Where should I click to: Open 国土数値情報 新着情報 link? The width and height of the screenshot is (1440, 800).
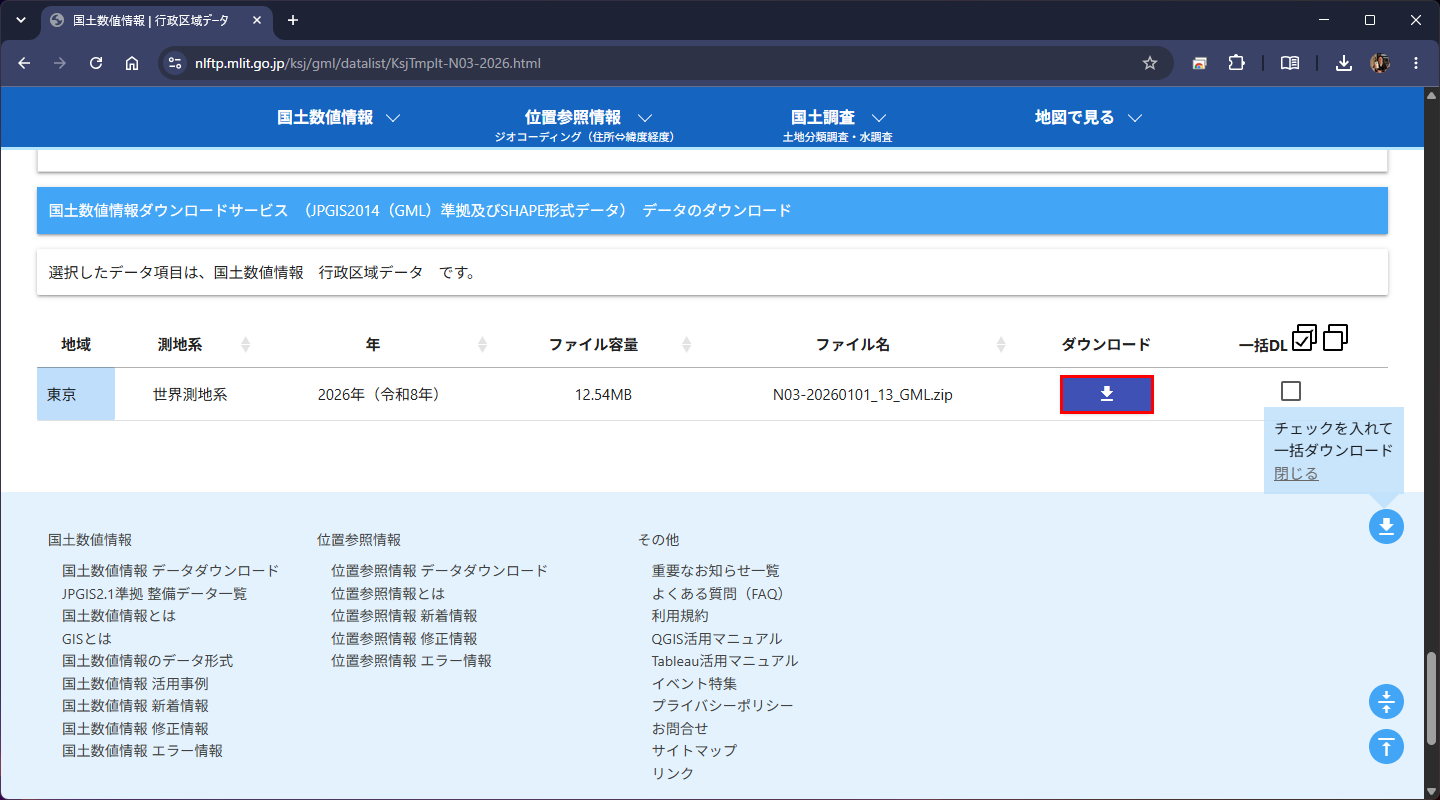click(x=135, y=706)
